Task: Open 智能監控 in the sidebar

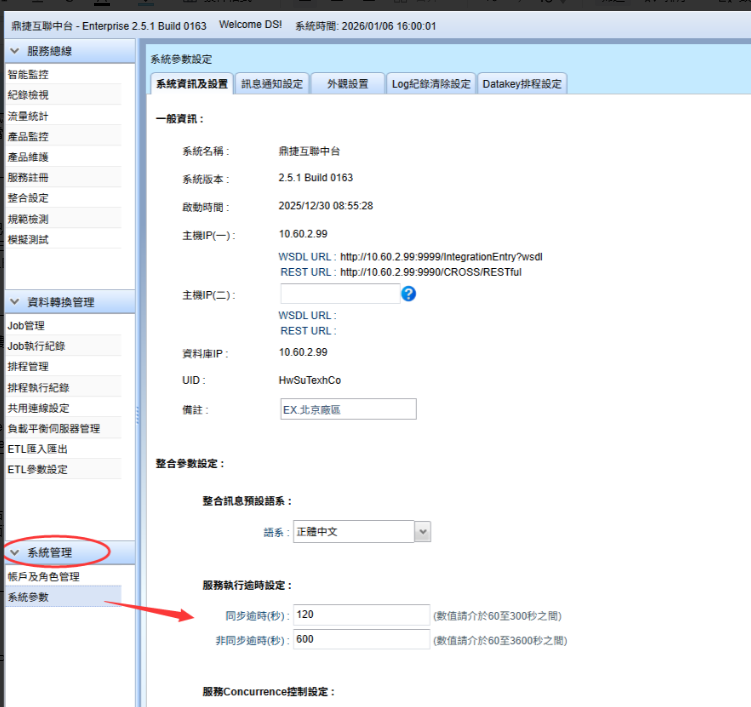Action: coord(28,75)
